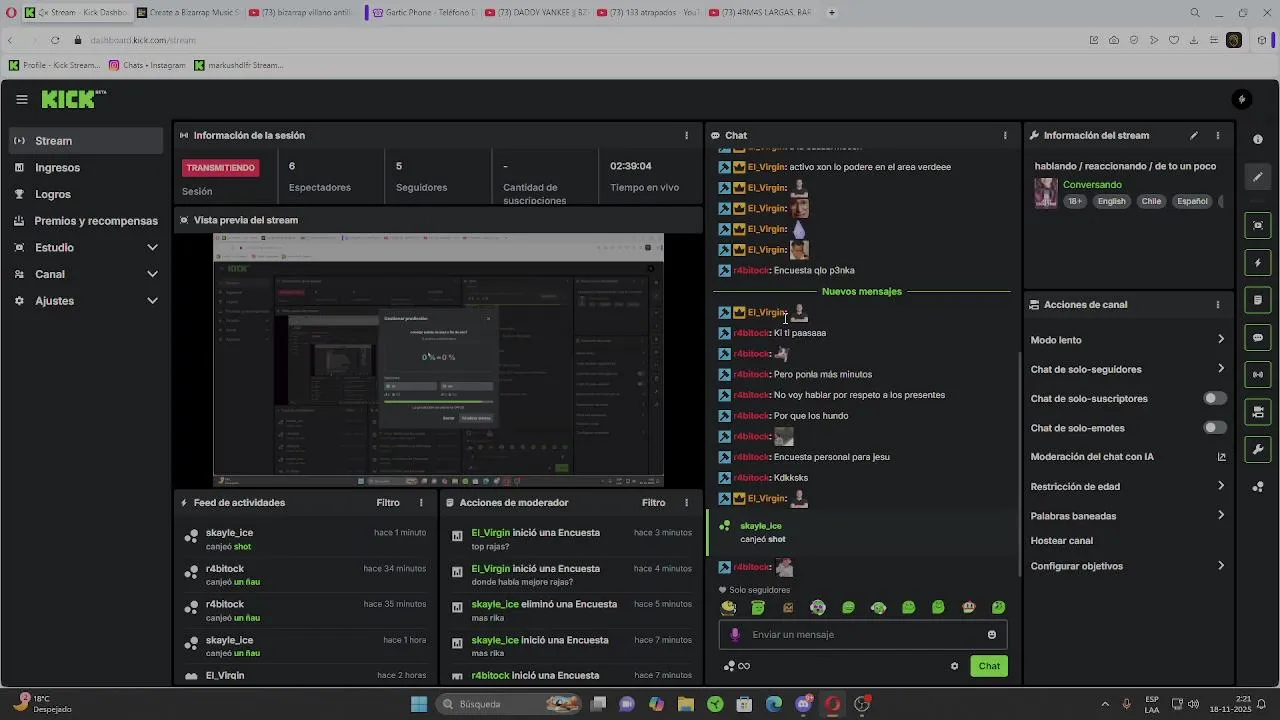Image resolution: width=1280 pixels, height=720 pixels.
Task: Open Chat de solo-seguidores options
Action: coord(1128,369)
